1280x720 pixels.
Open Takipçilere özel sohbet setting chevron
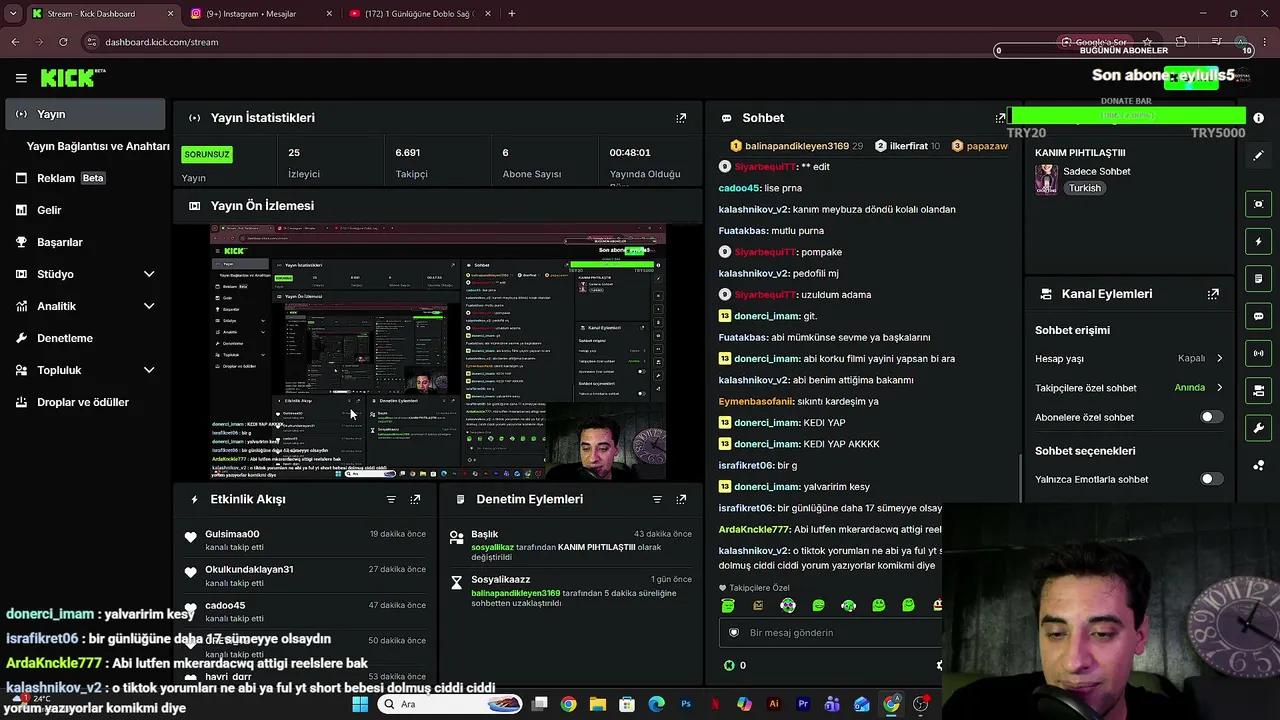click(1219, 388)
